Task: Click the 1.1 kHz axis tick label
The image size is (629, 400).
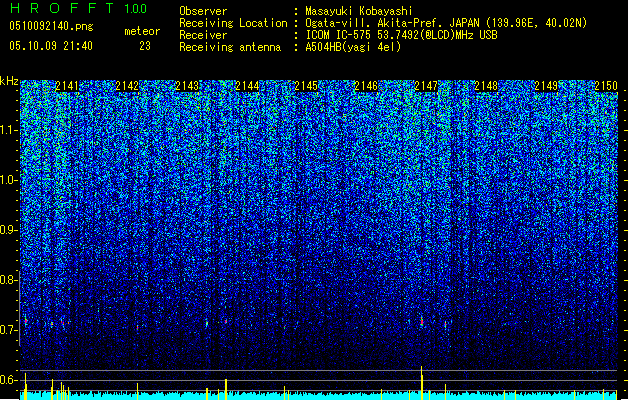Action: tap(9, 130)
